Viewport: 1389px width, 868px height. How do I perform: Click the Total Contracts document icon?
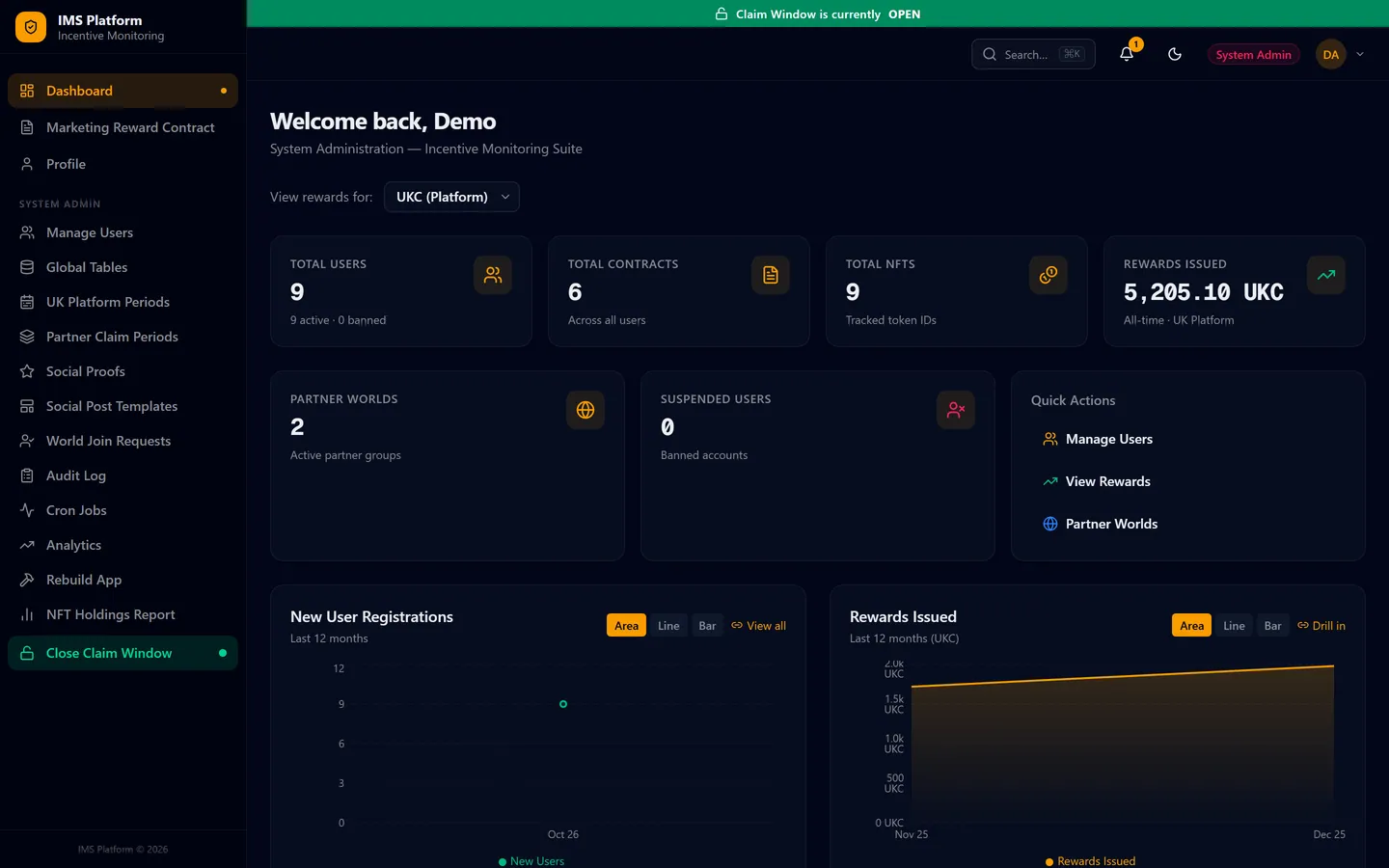coord(771,275)
